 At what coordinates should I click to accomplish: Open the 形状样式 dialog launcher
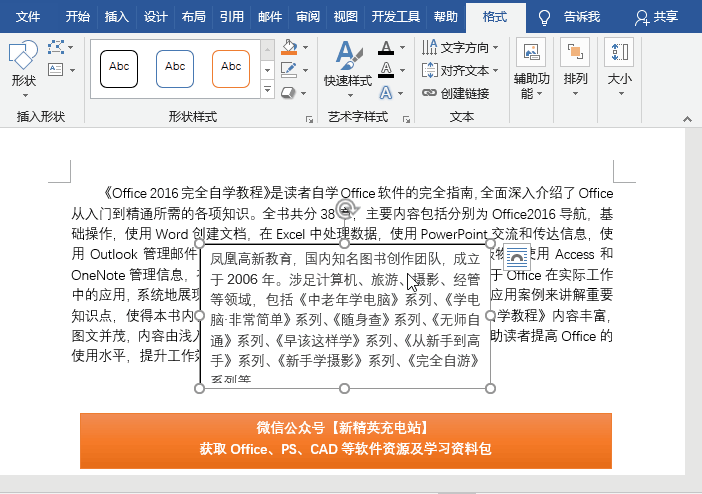pyautogui.click(x=309, y=120)
